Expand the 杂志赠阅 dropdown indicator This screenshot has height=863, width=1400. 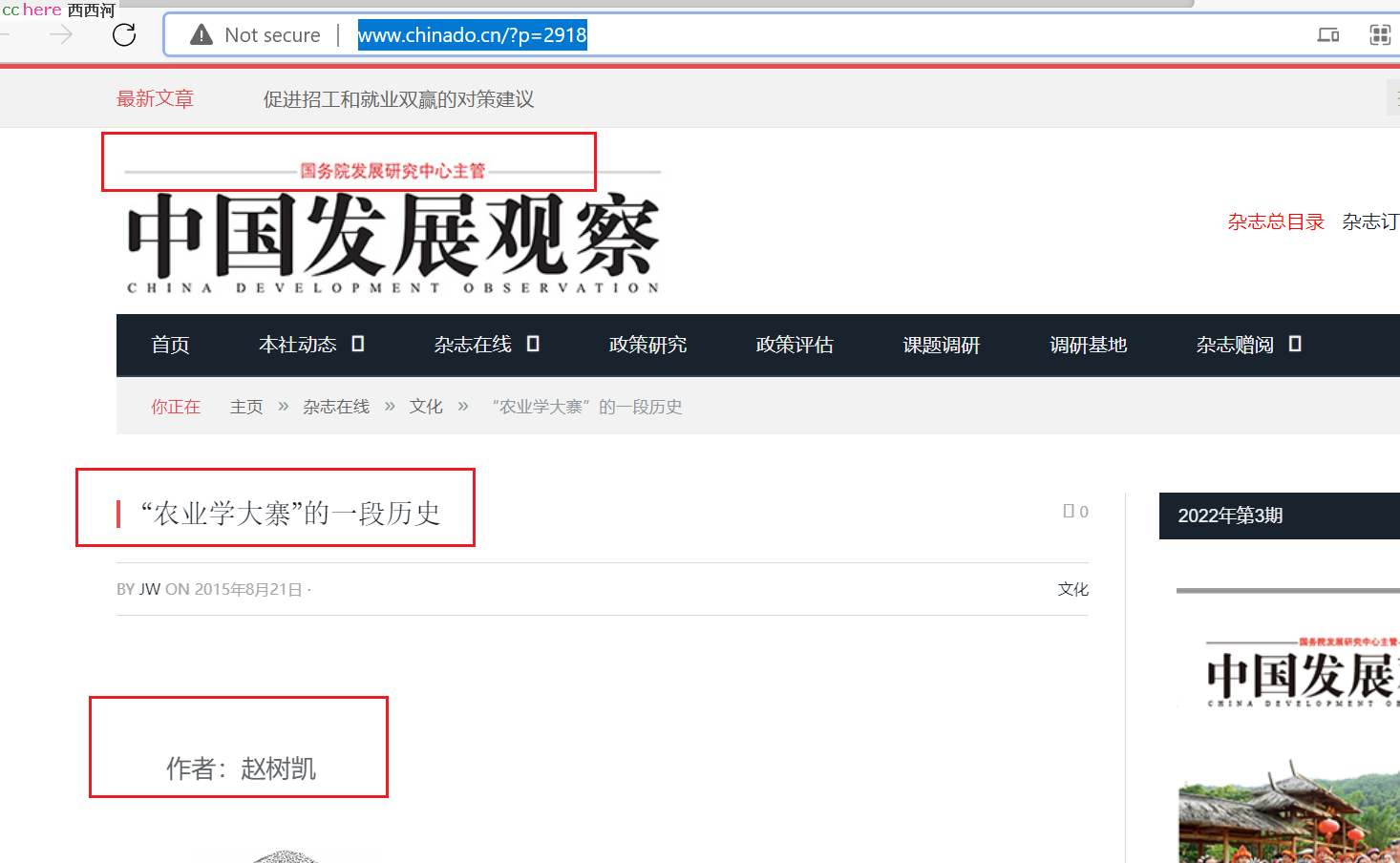click(1295, 344)
